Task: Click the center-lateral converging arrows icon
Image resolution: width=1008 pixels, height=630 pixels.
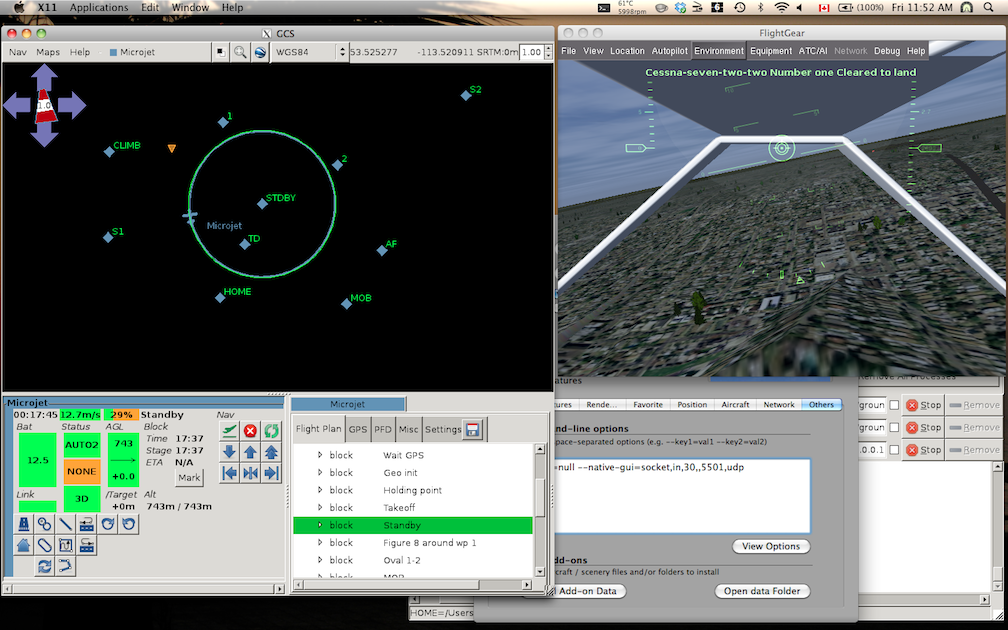Action: (250, 473)
